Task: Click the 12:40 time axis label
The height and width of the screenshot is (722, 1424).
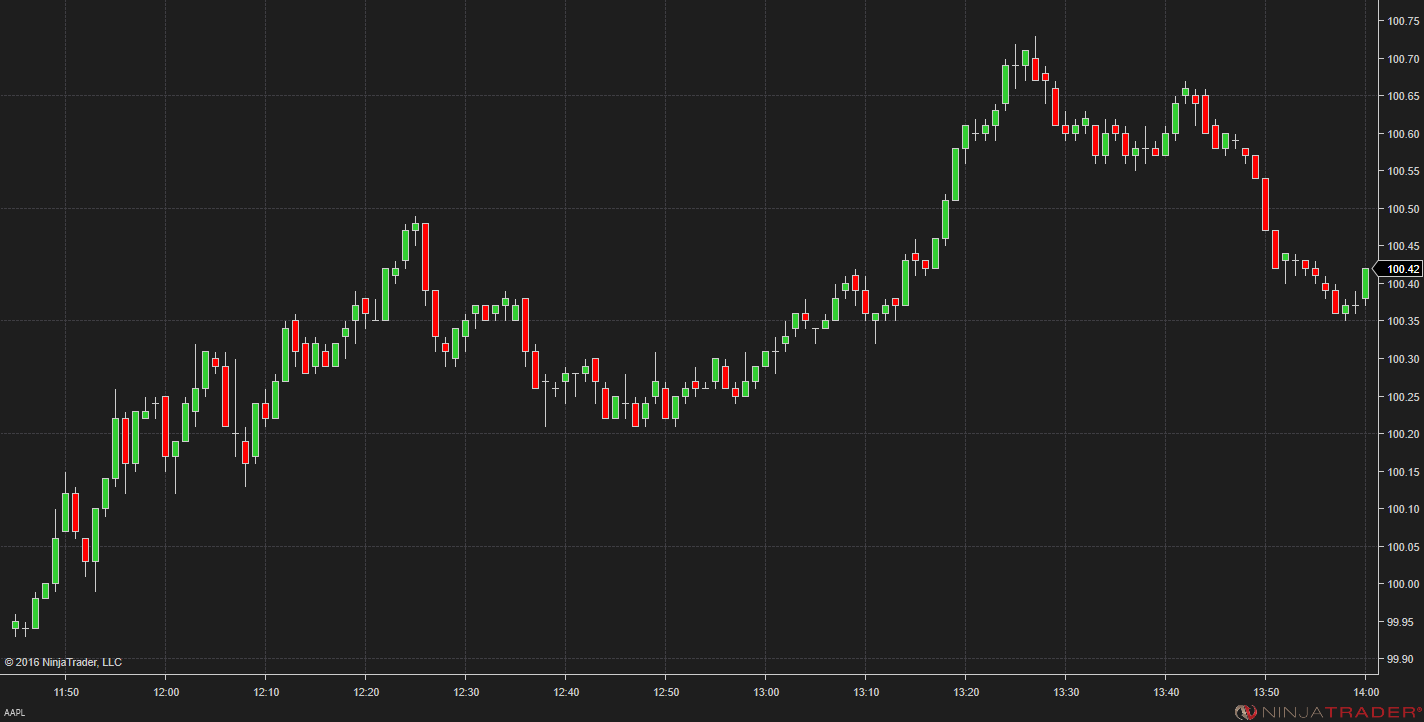Action: (566, 692)
